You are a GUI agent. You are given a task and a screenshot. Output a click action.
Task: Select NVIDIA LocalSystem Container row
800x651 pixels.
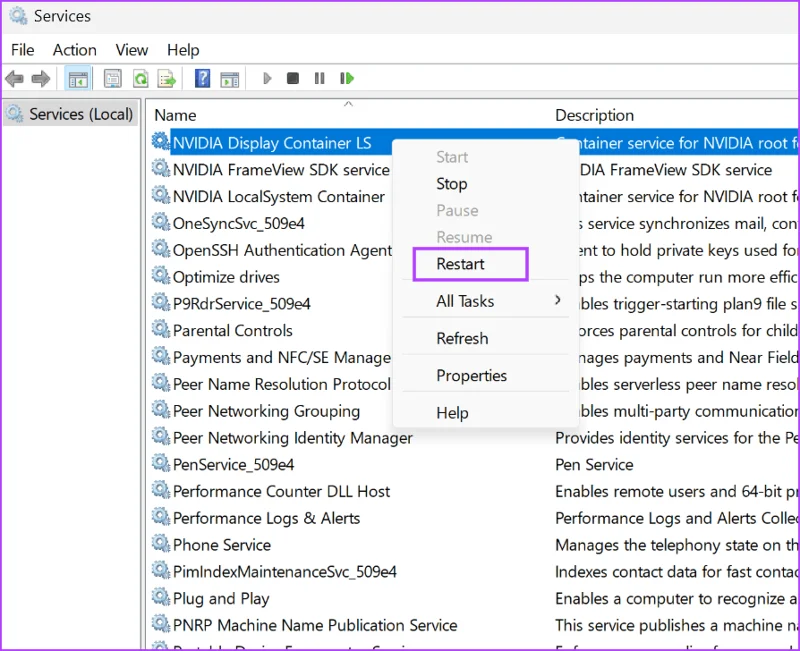coord(279,196)
